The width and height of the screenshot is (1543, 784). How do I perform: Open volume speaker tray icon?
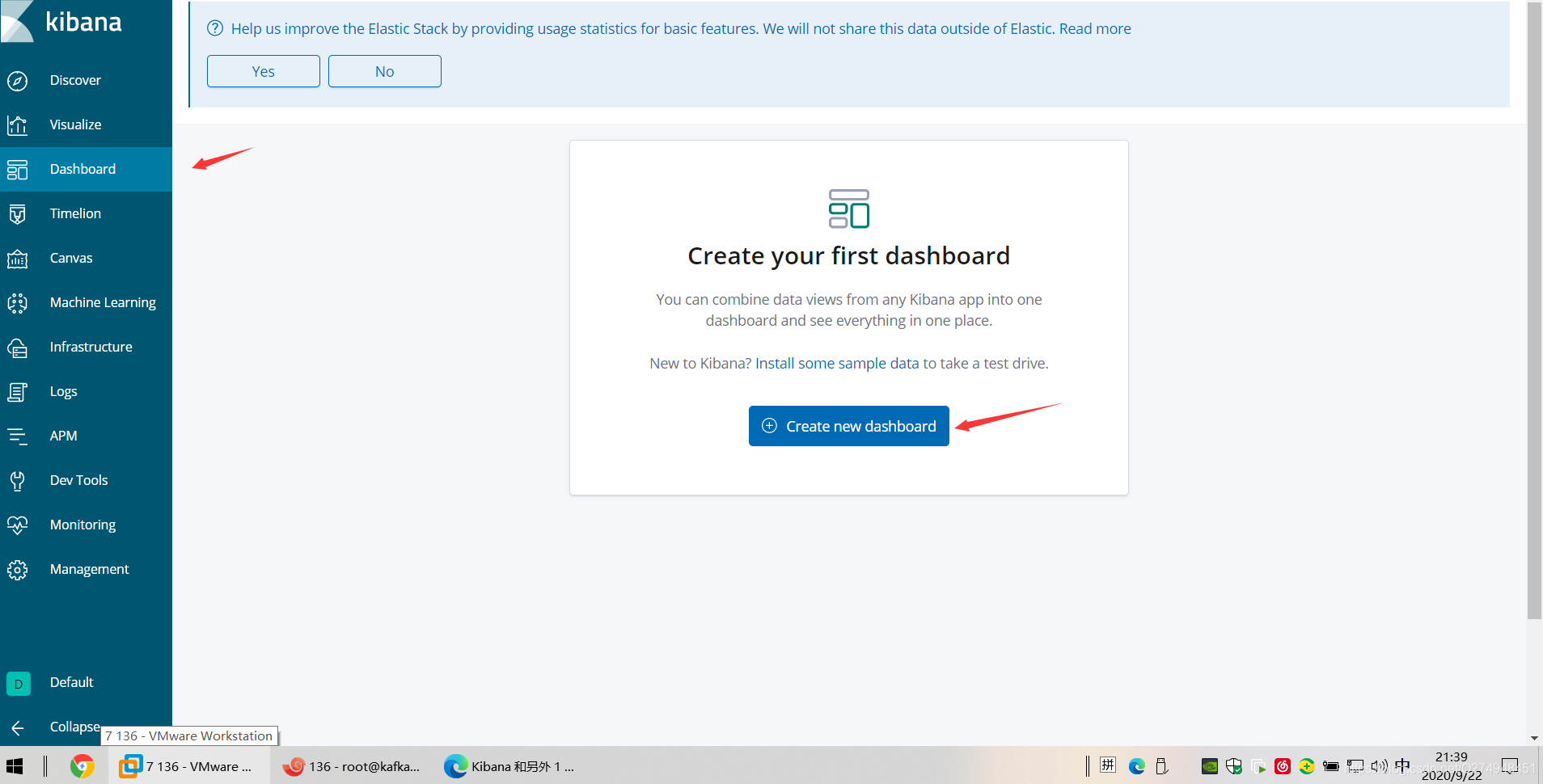tap(1380, 766)
